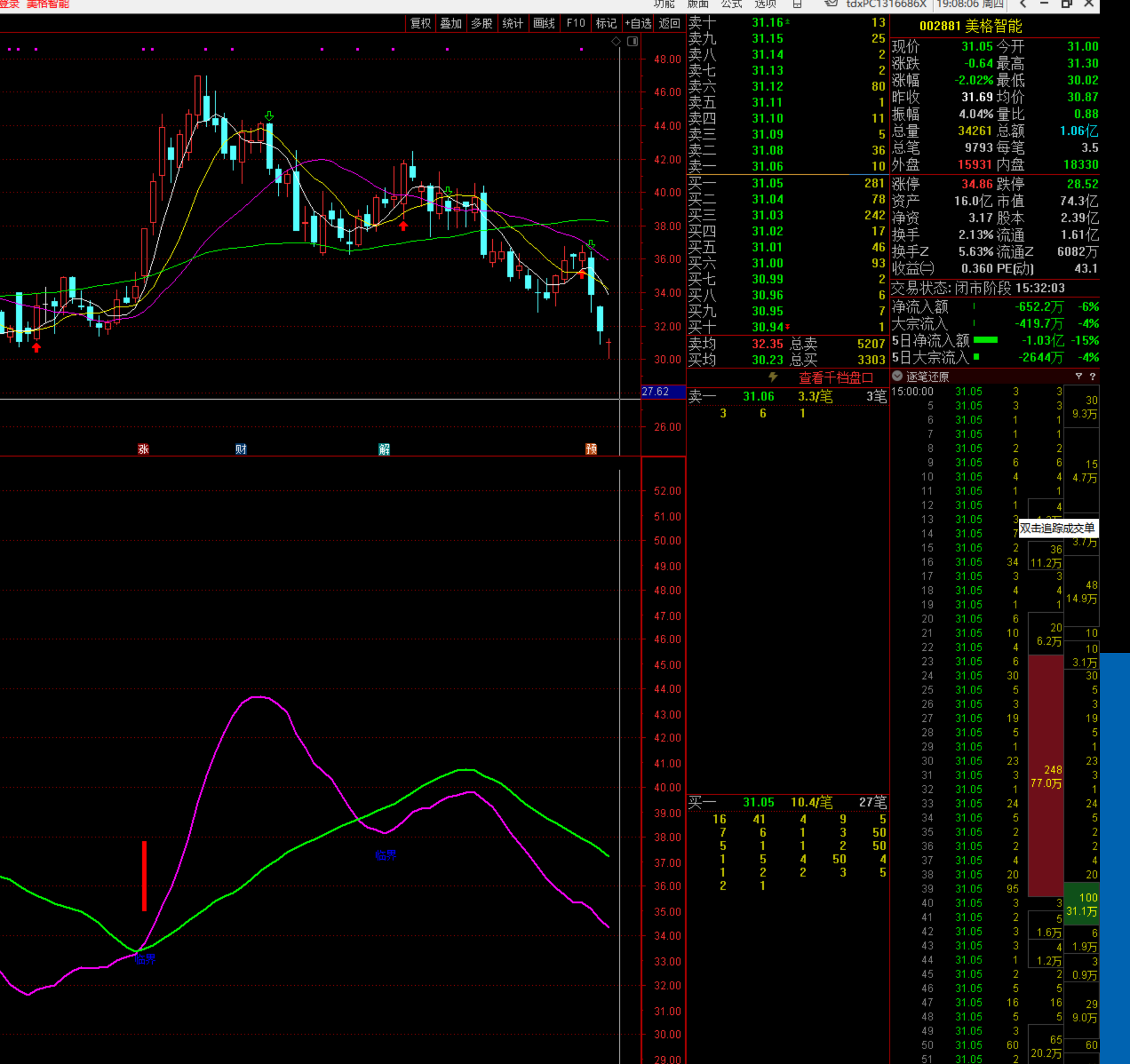The height and width of the screenshot is (1064, 1130).
Task: Click the filter icon in 逐笔还原 header
Action: pos(1078,376)
